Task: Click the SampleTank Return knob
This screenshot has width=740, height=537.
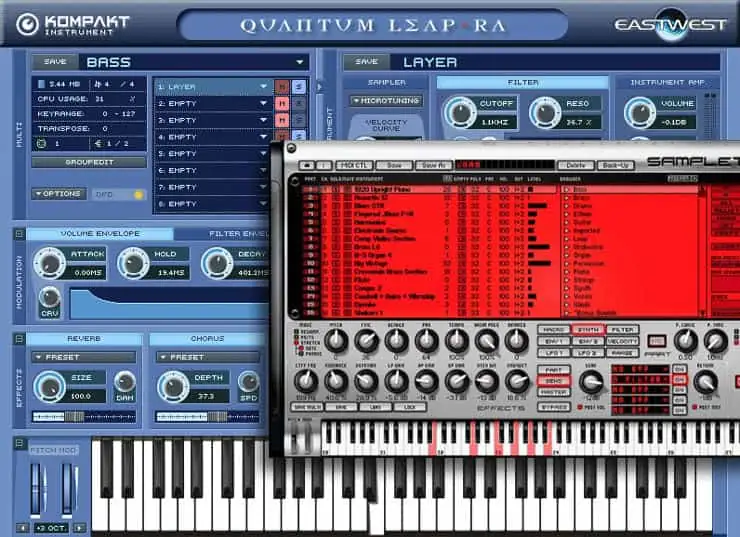Action: click(706, 381)
